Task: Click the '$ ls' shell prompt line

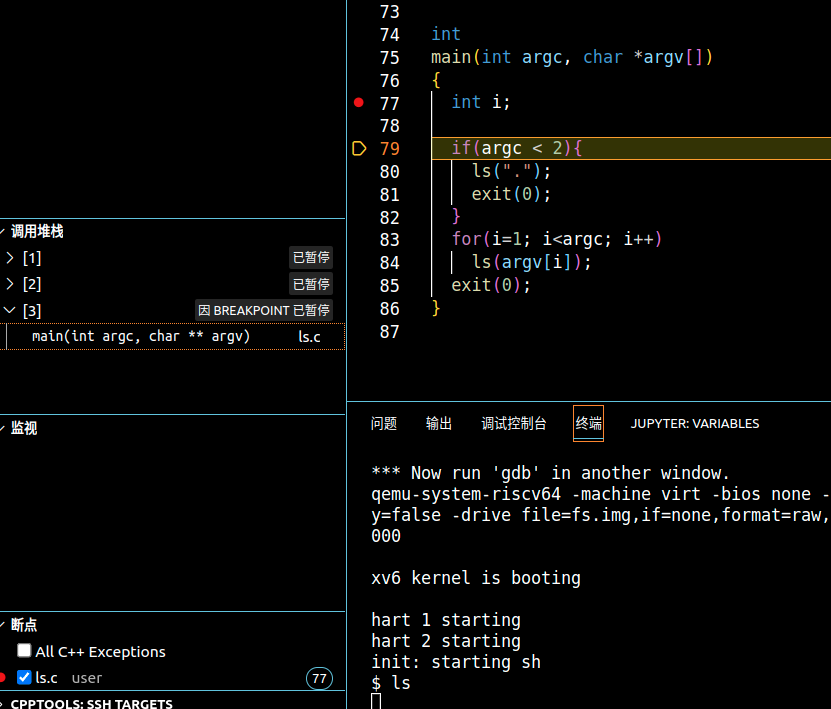Action: coord(391,683)
